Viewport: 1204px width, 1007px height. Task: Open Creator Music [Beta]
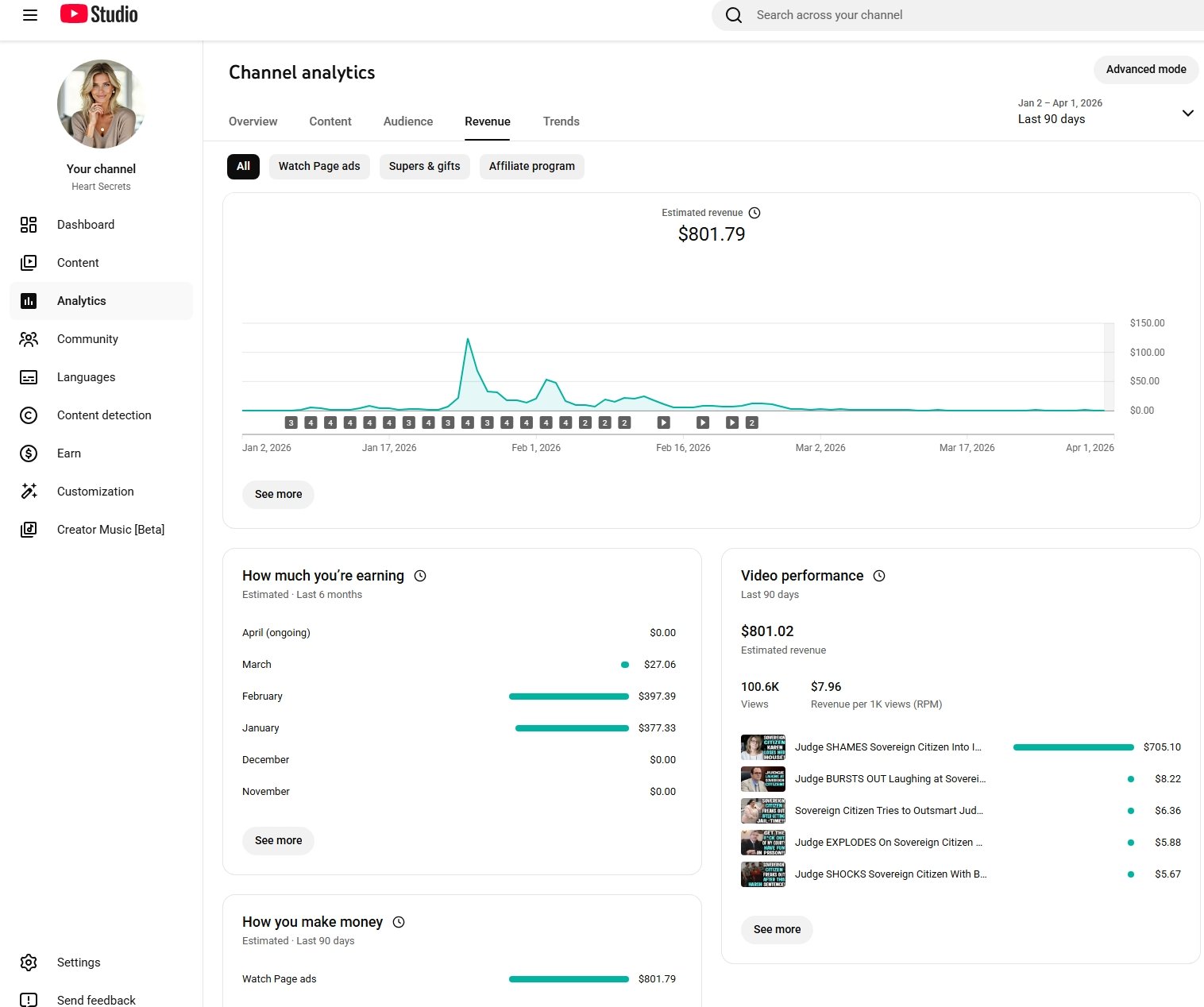(110, 530)
